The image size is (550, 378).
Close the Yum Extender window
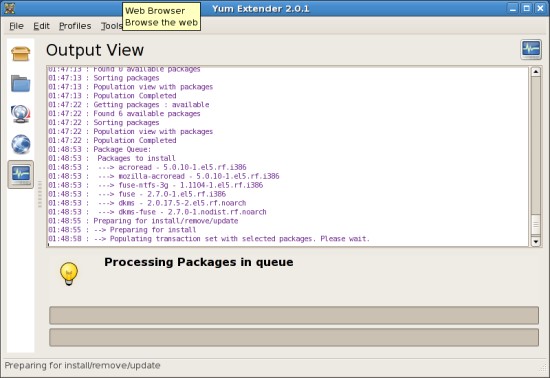[540, 8]
